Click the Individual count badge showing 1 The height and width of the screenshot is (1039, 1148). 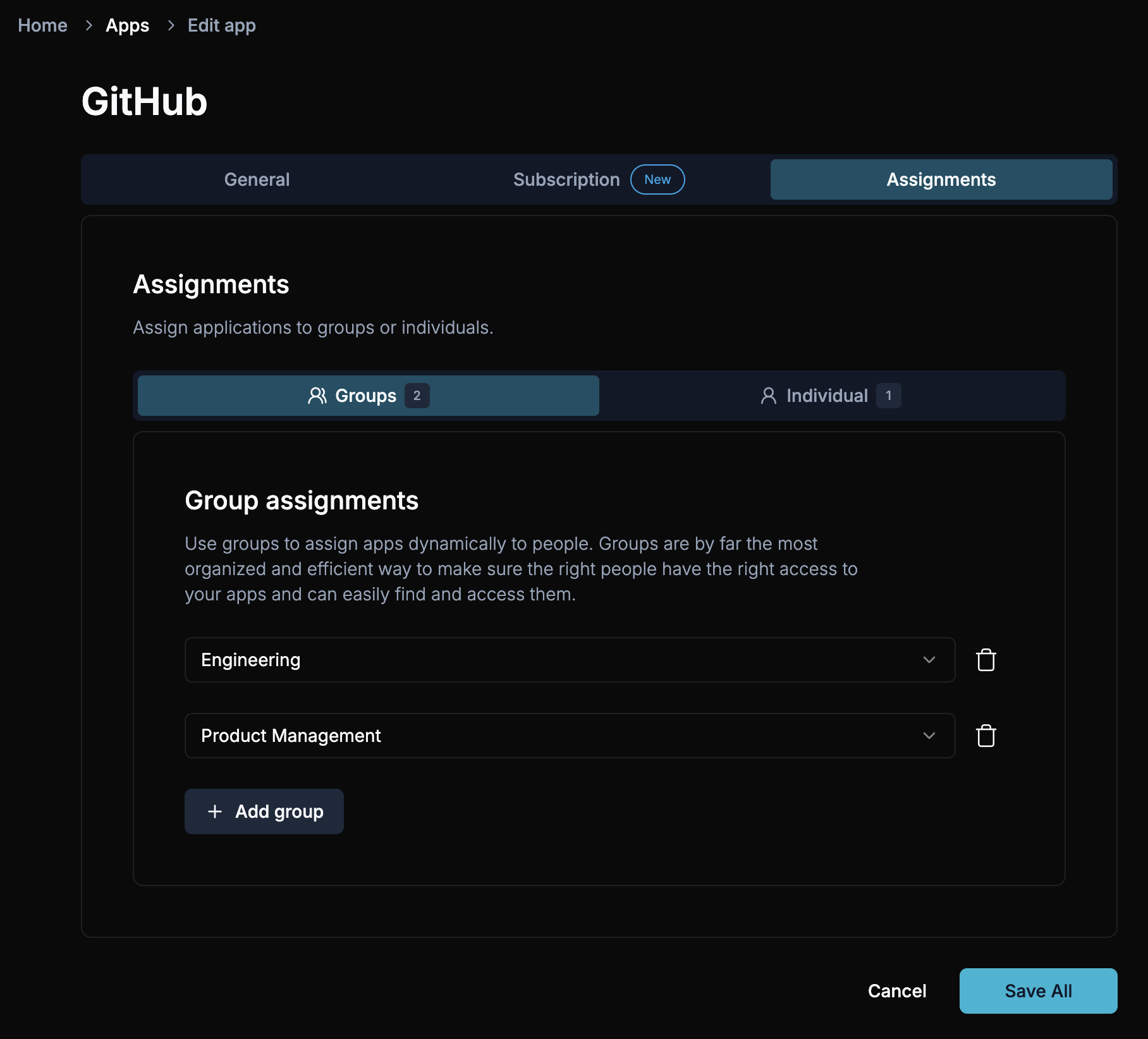(x=888, y=396)
